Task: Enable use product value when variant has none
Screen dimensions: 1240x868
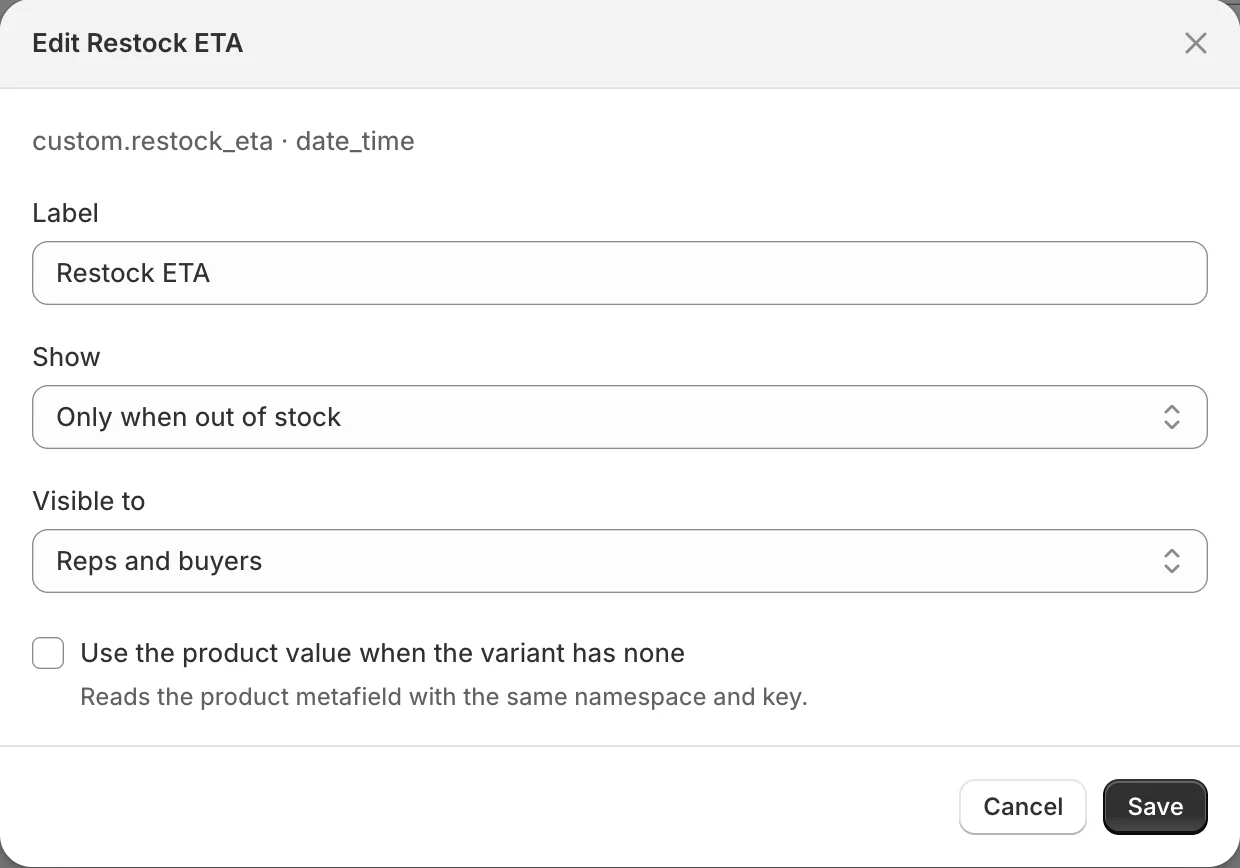Action: pyautogui.click(x=48, y=654)
